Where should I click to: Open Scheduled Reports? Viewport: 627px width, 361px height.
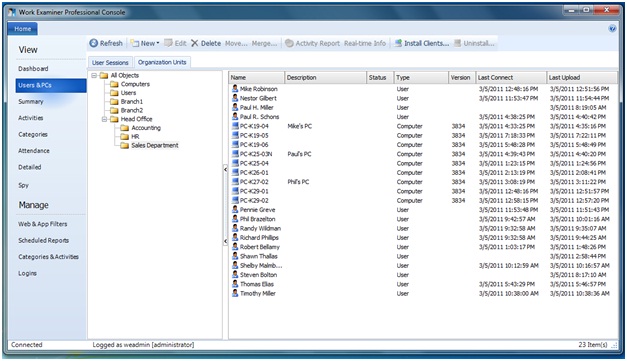pyautogui.click(x=44, y=240)
